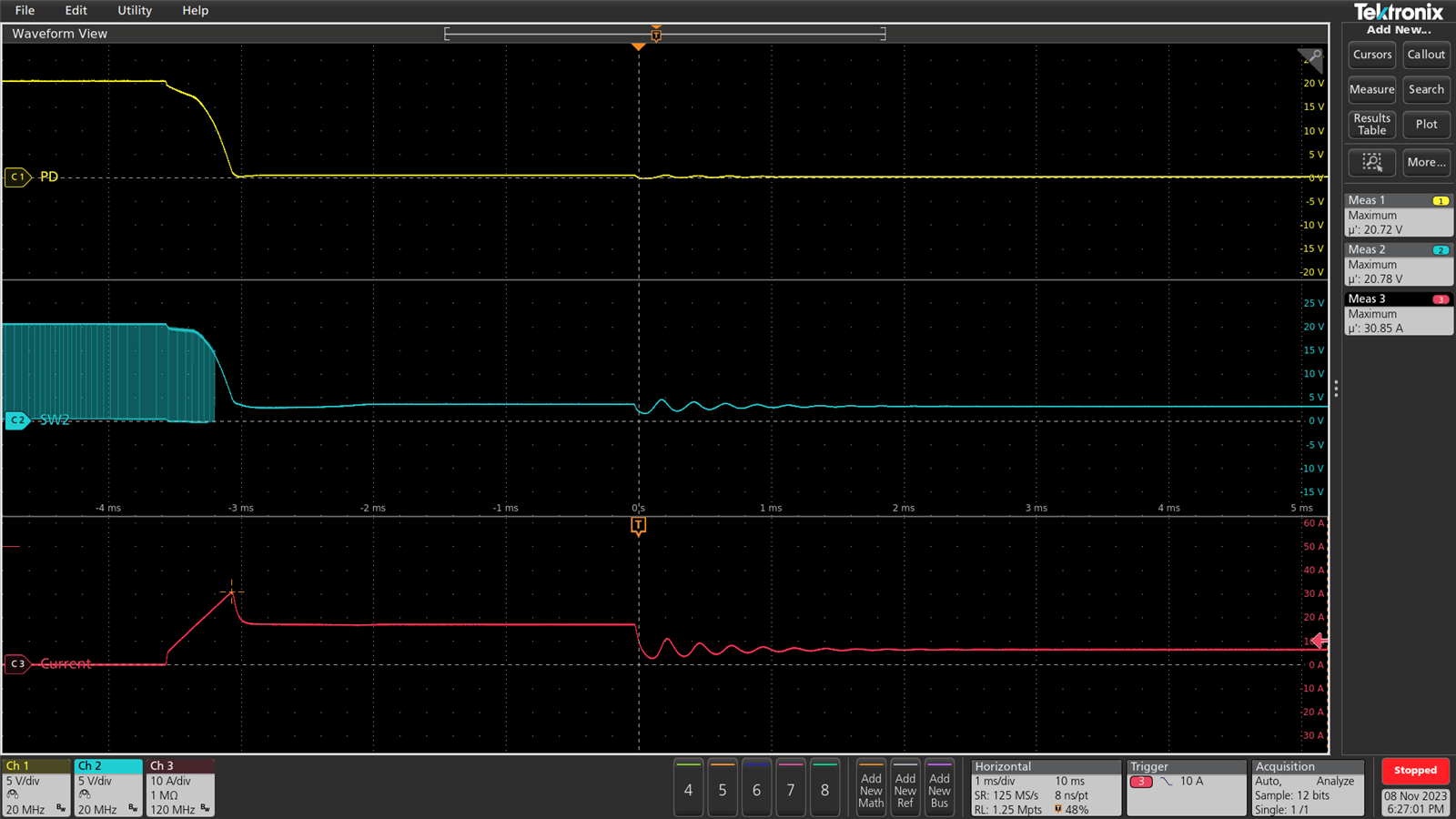
Task: Open the Trigger settings badge
Action: 1187,788
